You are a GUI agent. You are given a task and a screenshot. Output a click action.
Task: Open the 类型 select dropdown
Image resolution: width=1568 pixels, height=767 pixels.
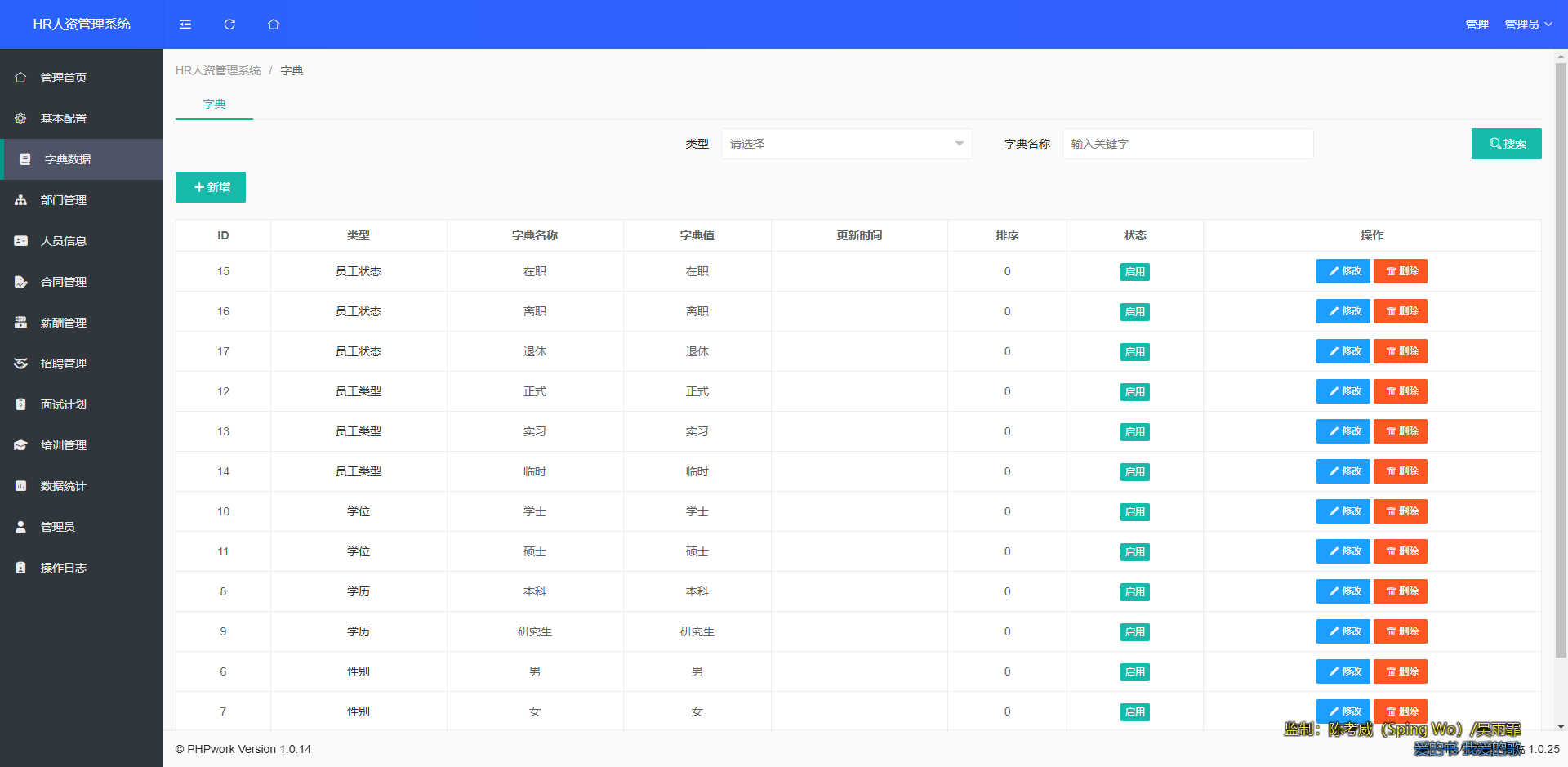846,144
